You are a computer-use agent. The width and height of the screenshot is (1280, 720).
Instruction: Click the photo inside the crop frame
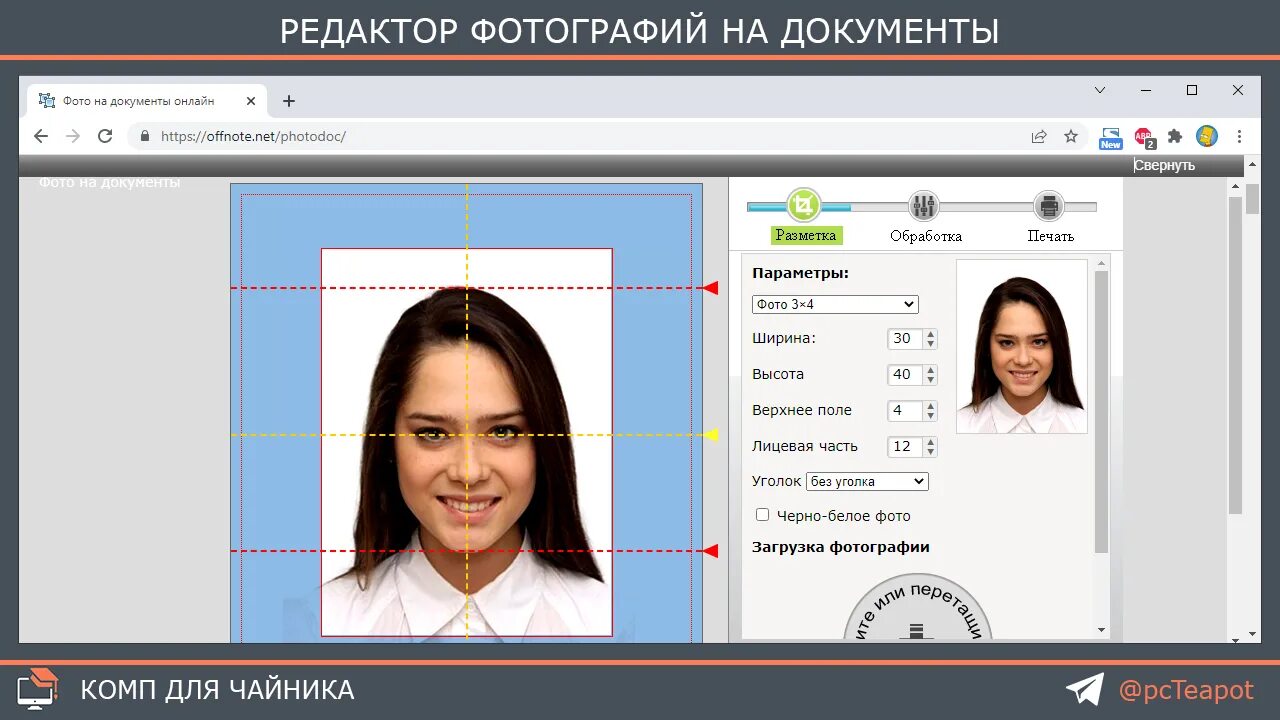(466, 442)
